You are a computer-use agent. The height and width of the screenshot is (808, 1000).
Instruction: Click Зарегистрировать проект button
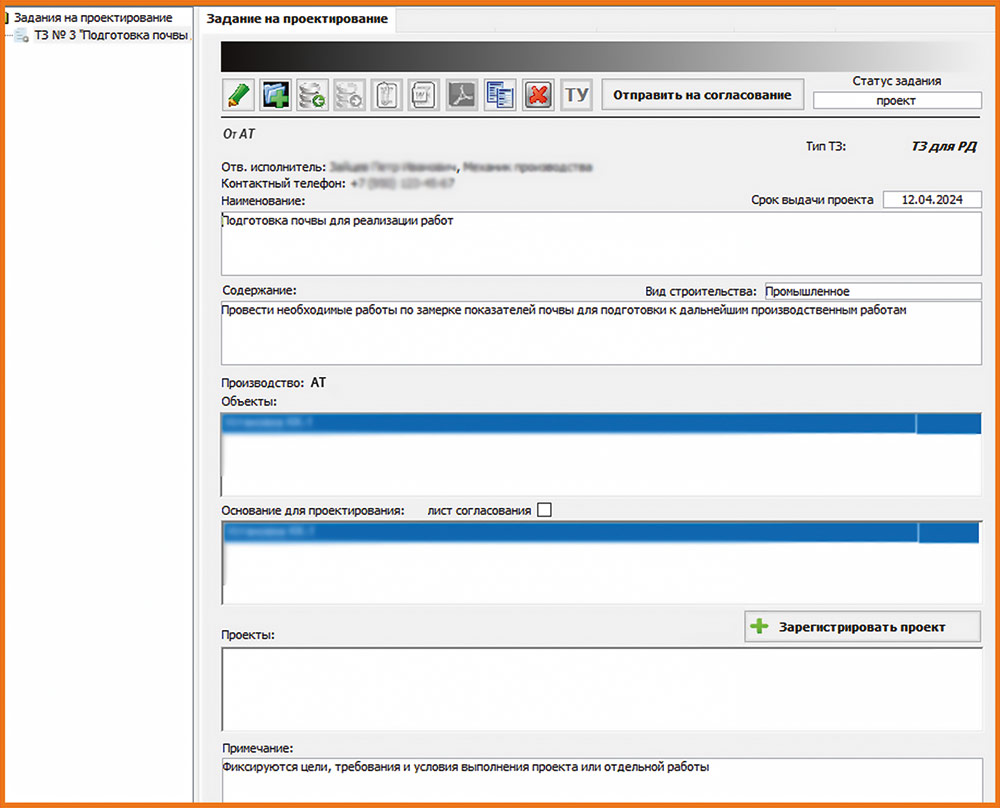pos(862,627)
